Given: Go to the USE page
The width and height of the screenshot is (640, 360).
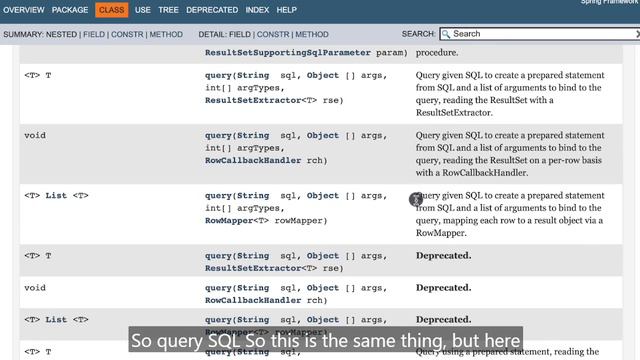Looking at the screenshot, I should pos(143,10).
